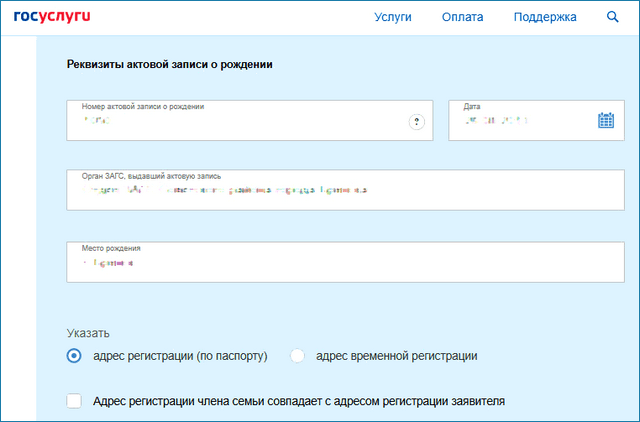The height and width of the screenshot is (422, 640).
Task: Go to the Оплата section
Action: [462, 17]
